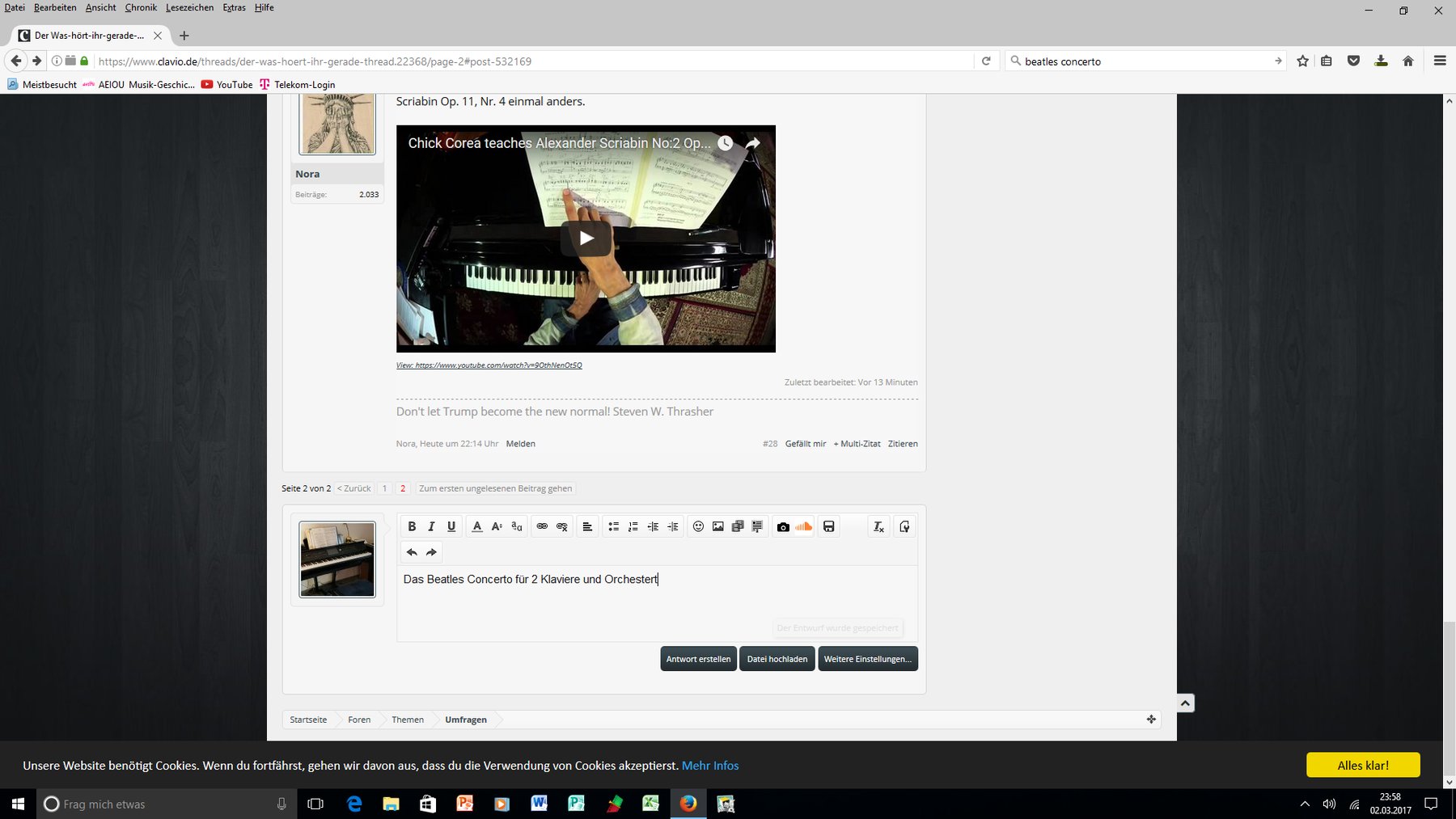The width and height of the screenshot is (1456, 819).
Task: Toggle italic formatting in reply editor
Action: pos(431,526)
